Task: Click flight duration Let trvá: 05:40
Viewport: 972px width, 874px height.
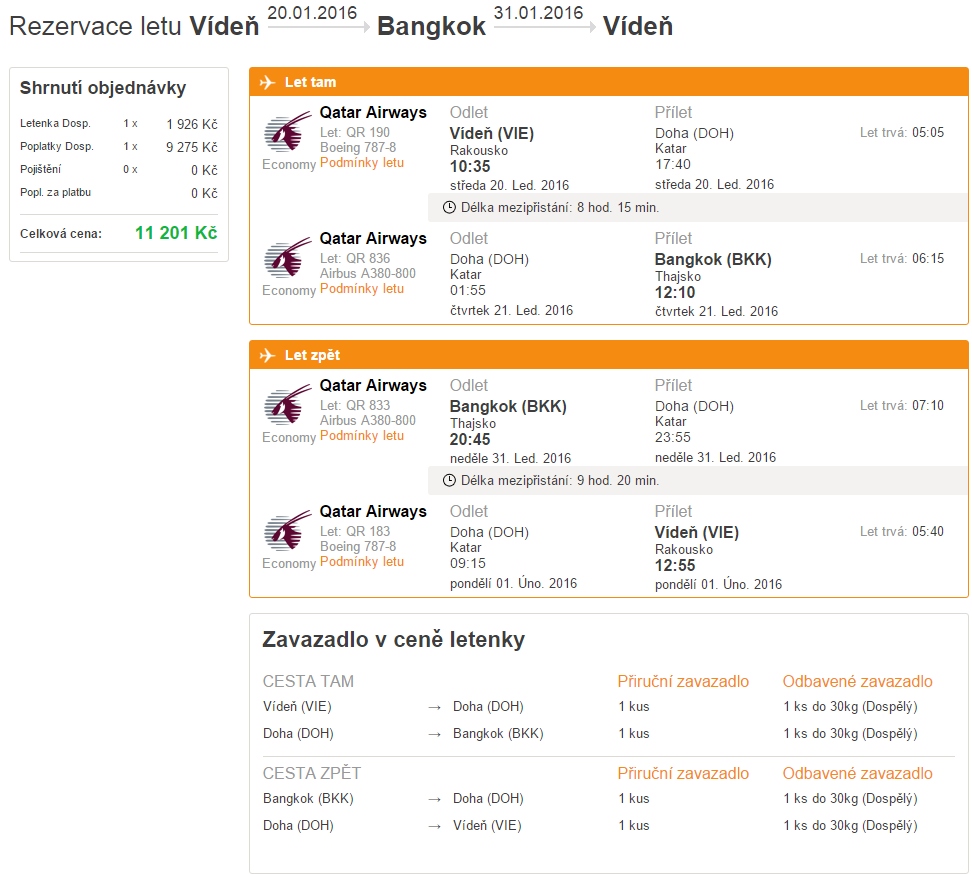Action: [902, 531]
